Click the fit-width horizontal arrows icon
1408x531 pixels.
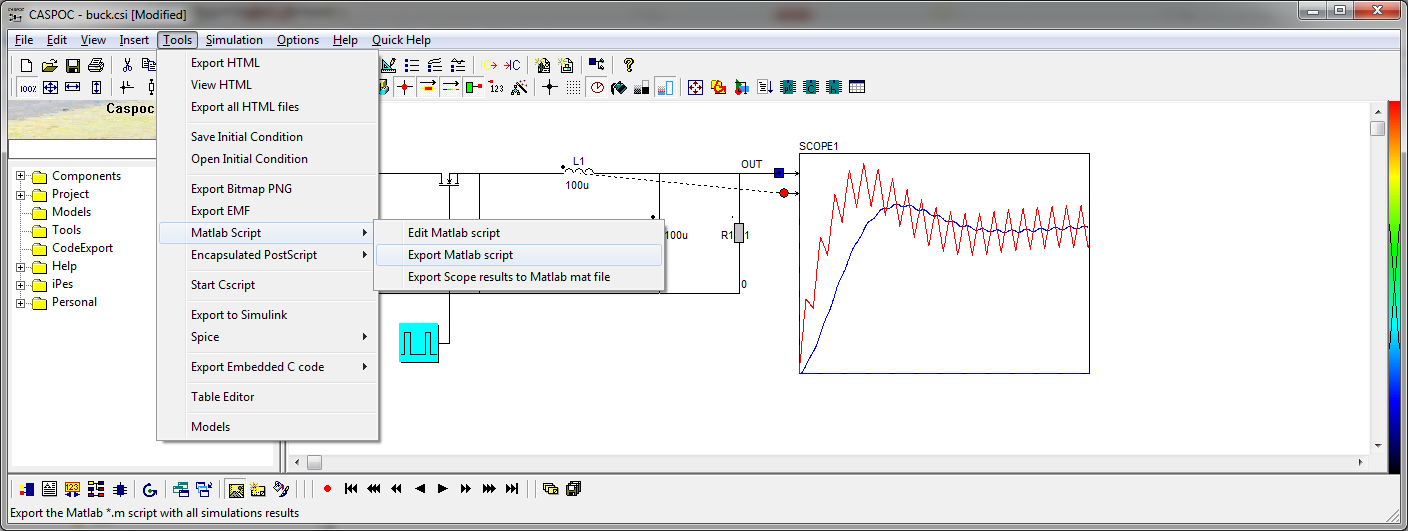pyautogui.click(x=73, y=88)
